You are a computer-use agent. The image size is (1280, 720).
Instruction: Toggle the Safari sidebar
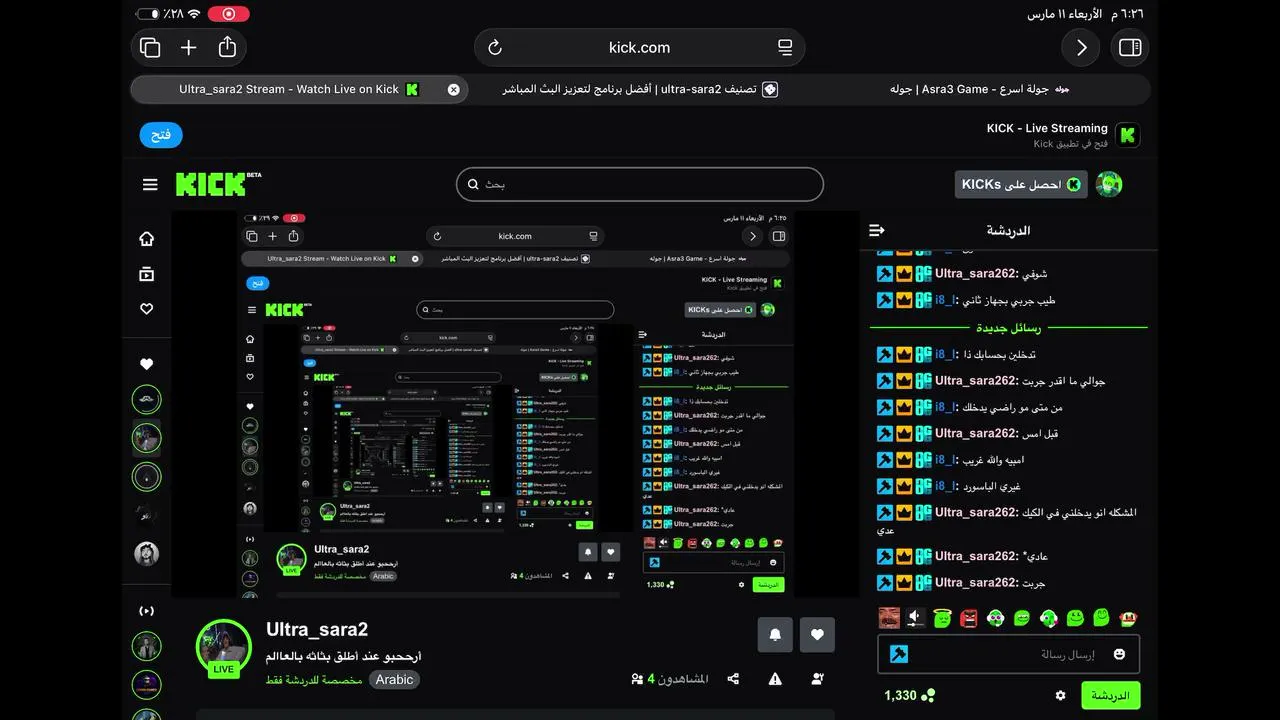coord(1130,47)
